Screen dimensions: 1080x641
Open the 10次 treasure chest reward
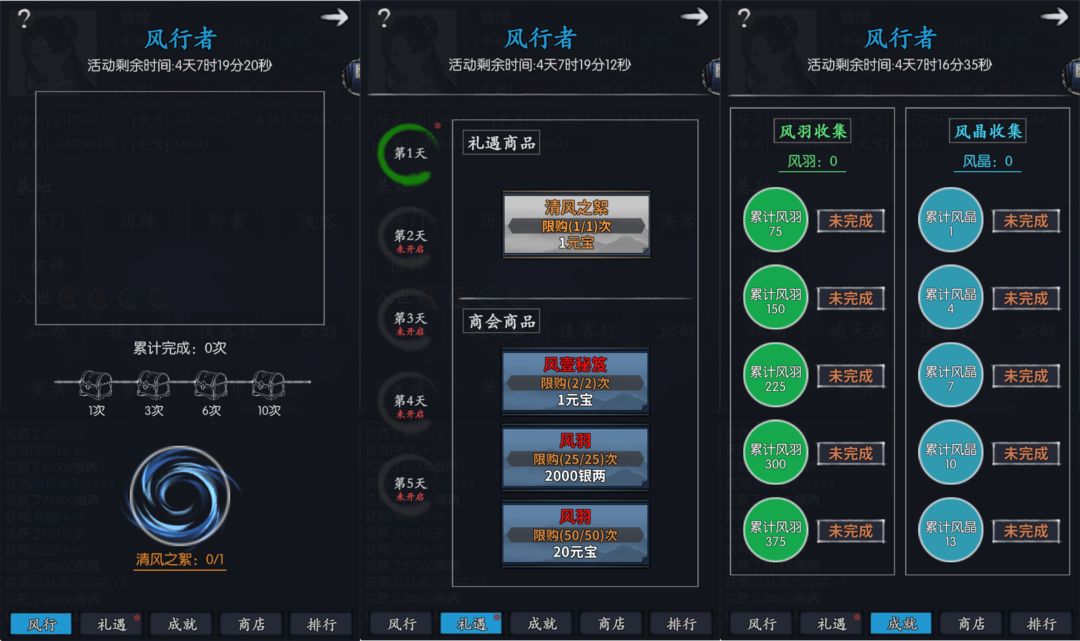268,384
